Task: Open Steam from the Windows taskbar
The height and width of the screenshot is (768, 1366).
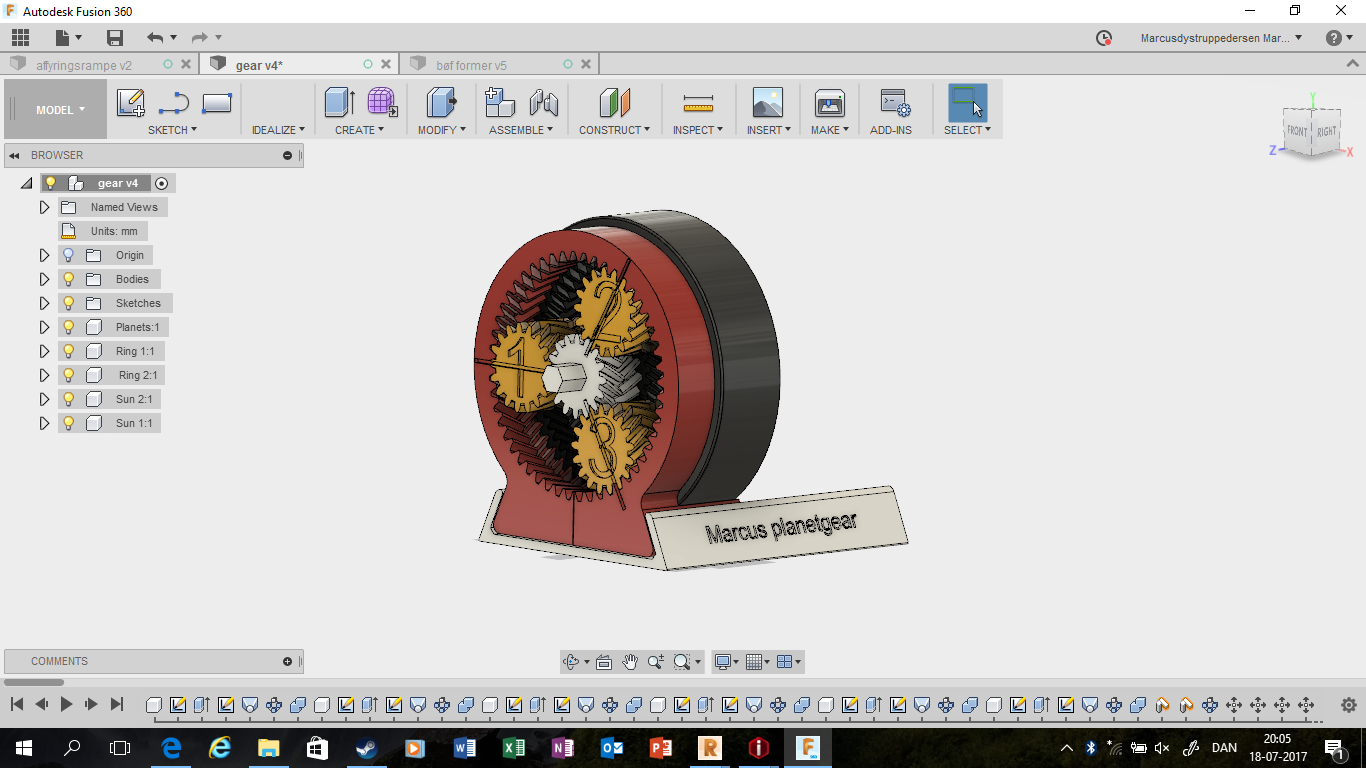Action: click(x=366, y=748)
